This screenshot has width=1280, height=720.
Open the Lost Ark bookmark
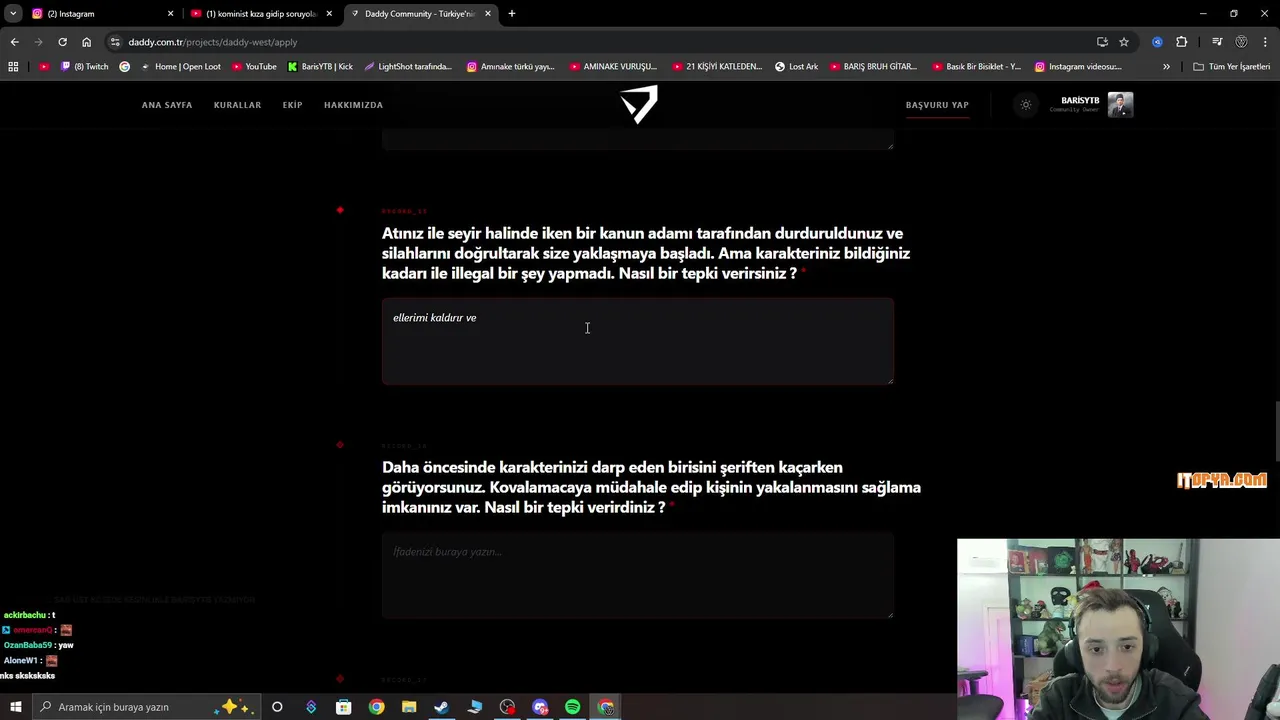click(797, 67)
